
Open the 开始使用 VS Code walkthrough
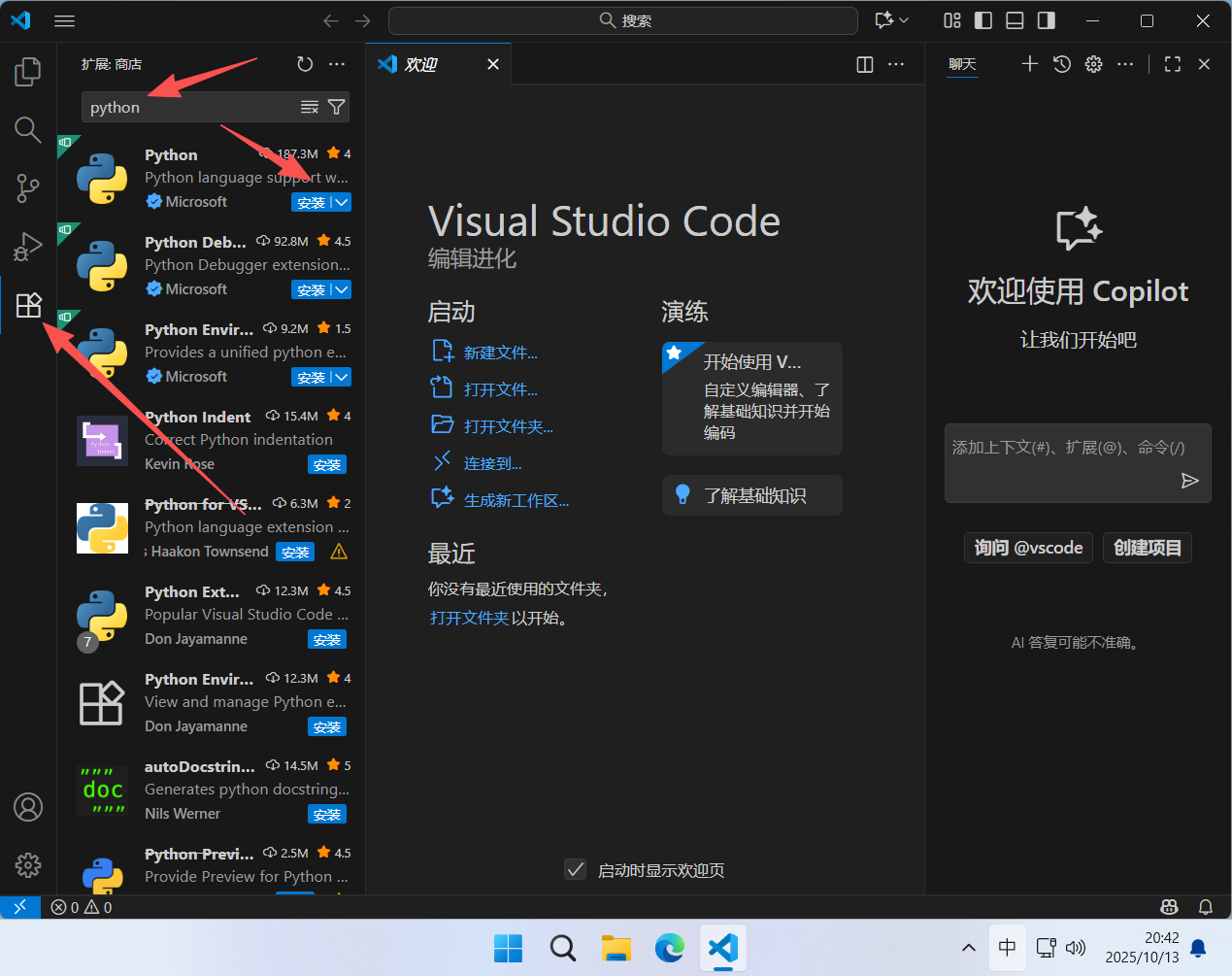pyautogui.click(x=752, y=398)
